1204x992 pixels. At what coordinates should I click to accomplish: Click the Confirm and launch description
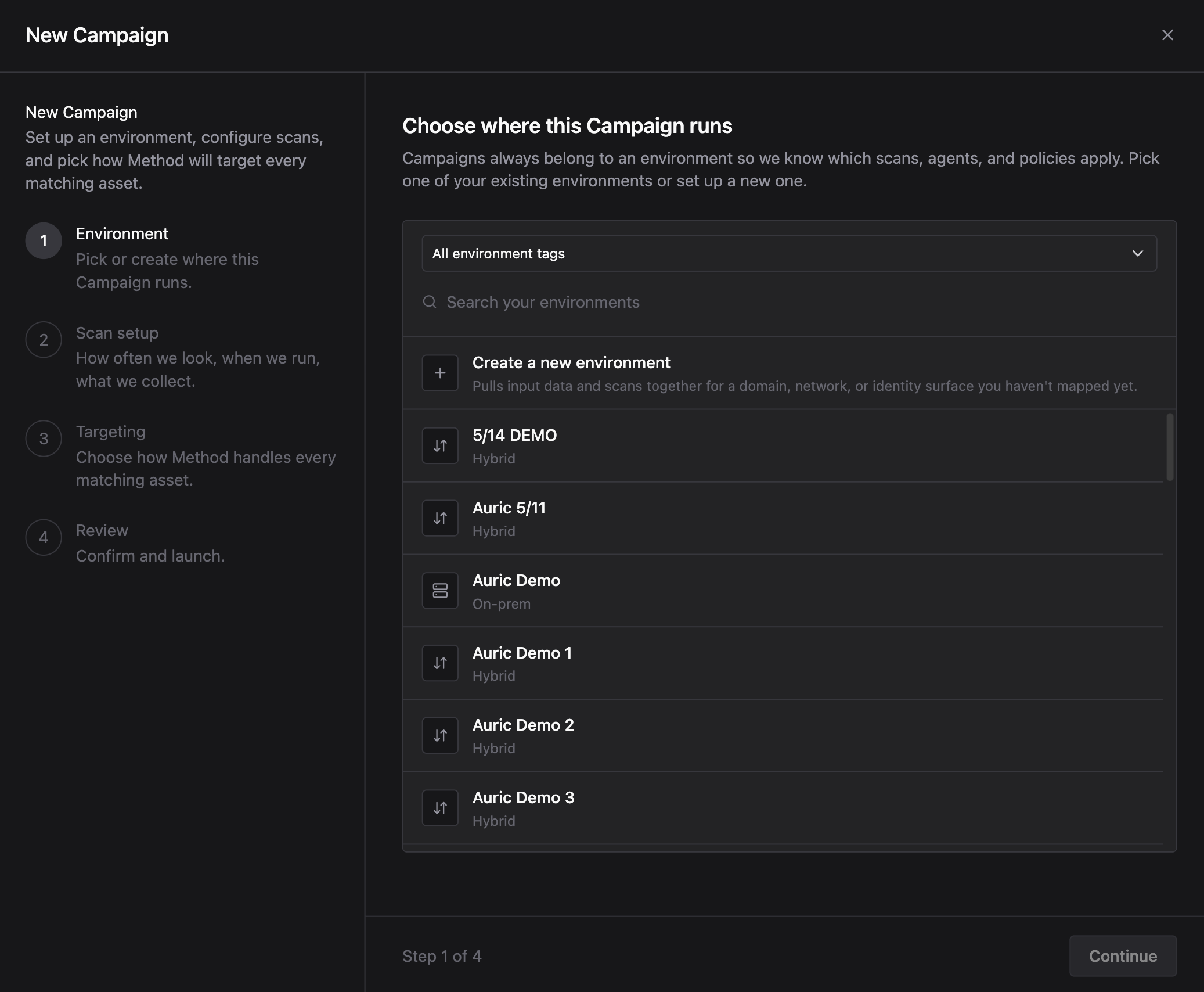(x=150, y=556)
